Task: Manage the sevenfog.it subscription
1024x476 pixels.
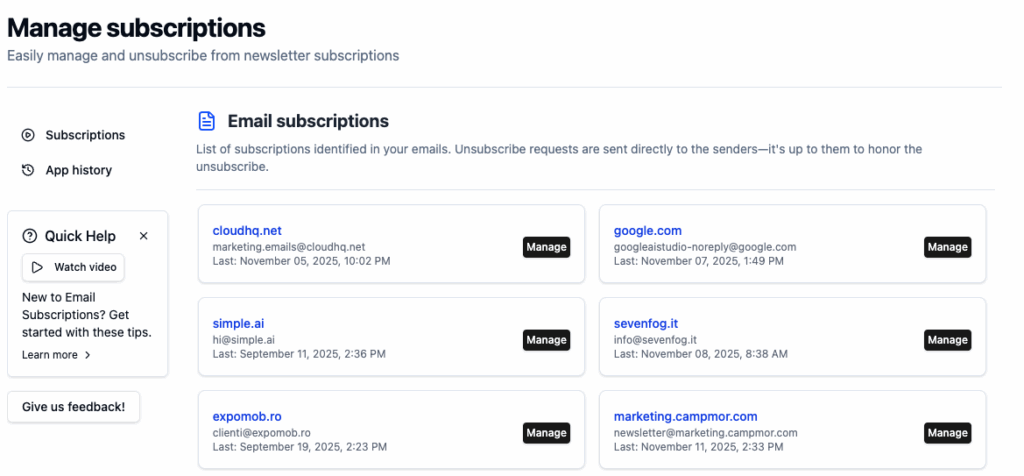Action: pyautogui.click(x=947, y=340)
